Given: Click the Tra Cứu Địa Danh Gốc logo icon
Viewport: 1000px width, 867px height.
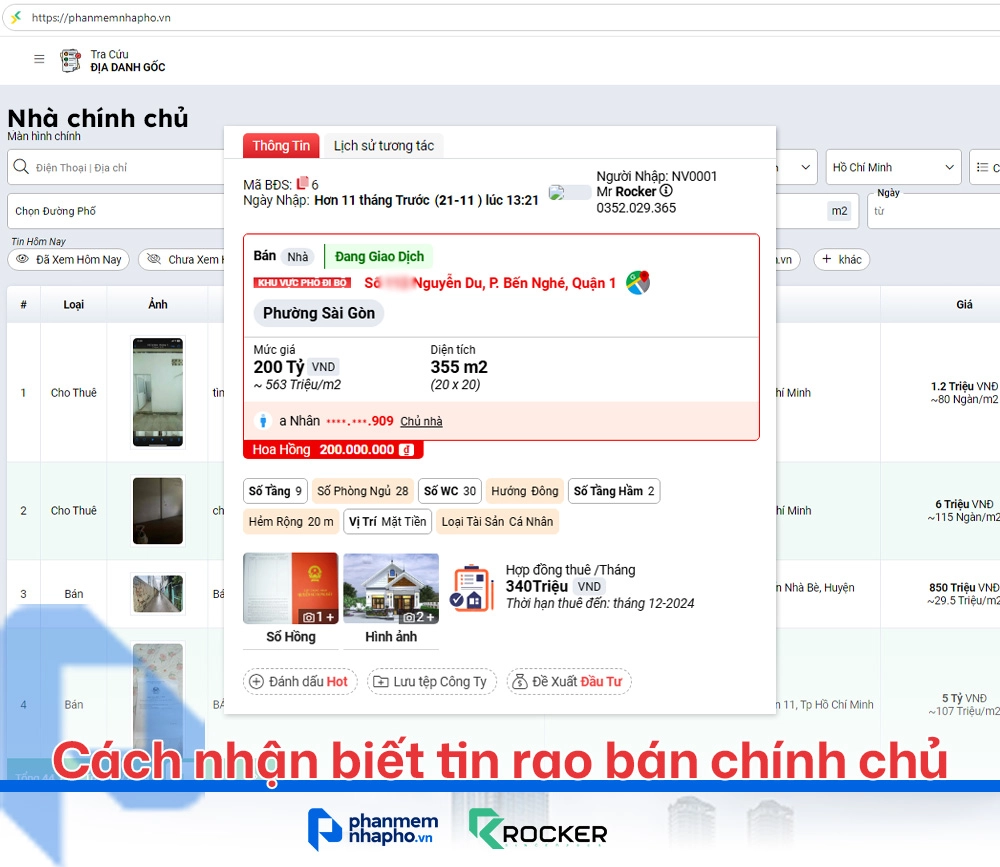Looking at the screenshot, I should pyautogui.click(x=70, y=60).
